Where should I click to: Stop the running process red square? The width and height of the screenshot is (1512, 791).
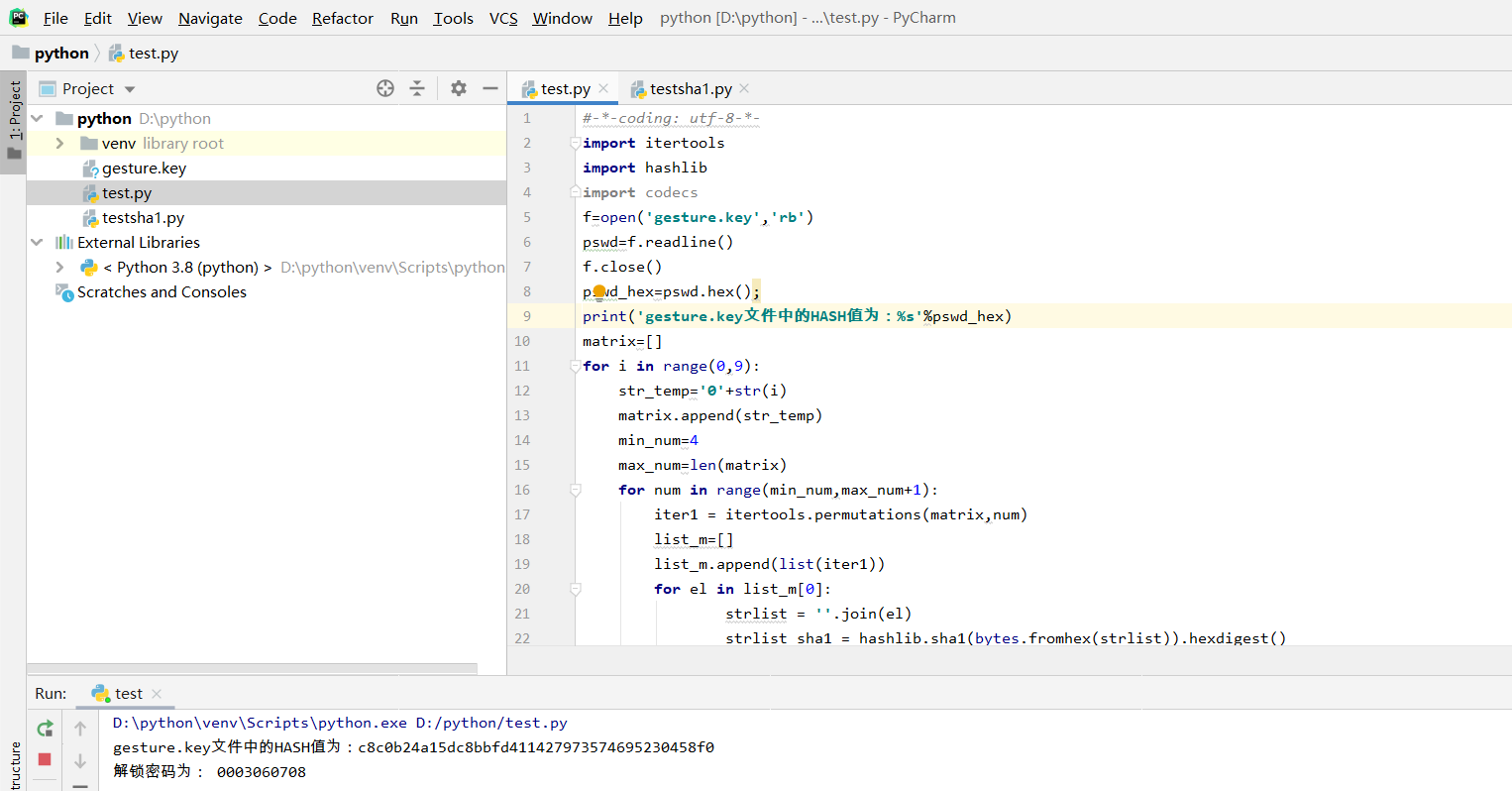45,759
